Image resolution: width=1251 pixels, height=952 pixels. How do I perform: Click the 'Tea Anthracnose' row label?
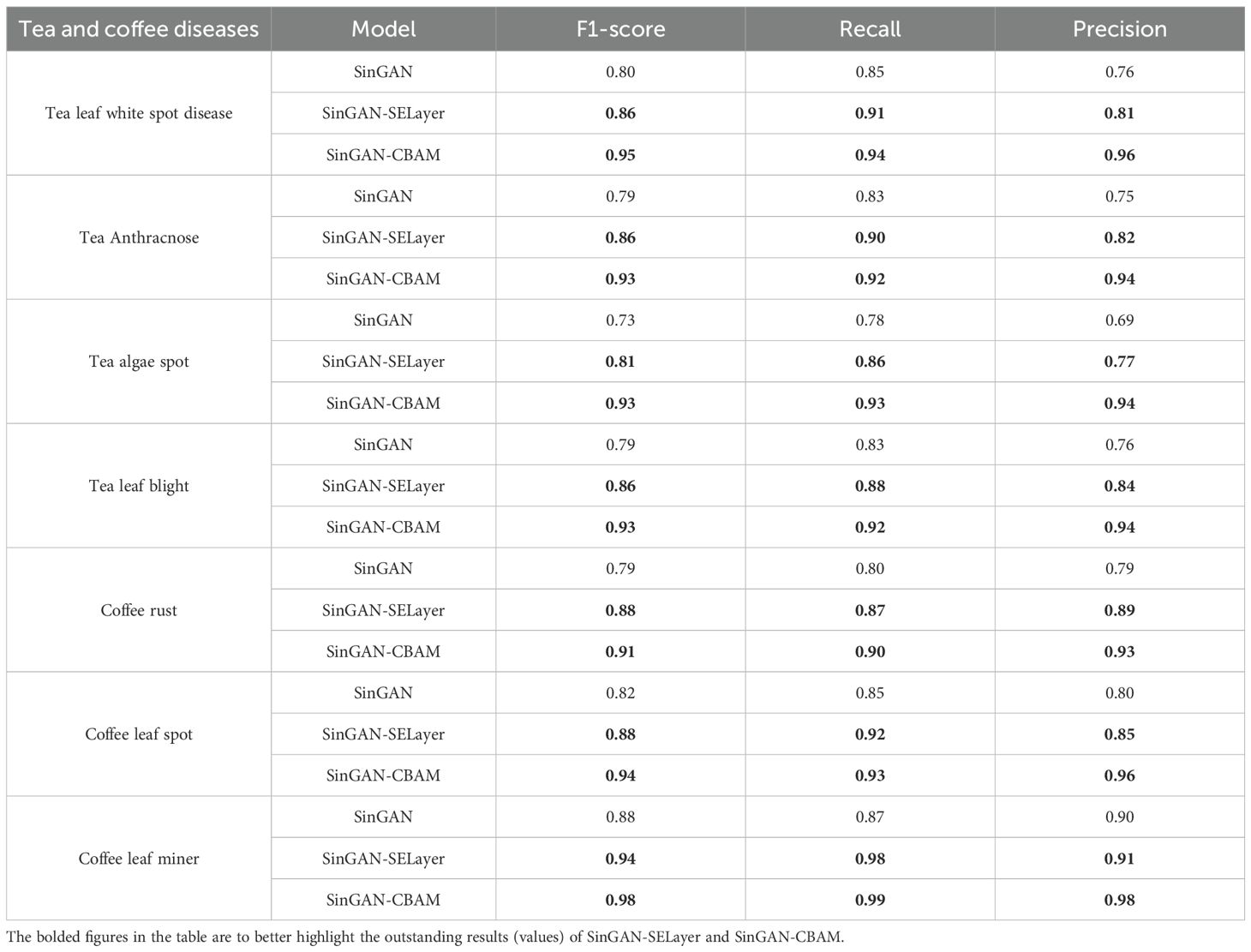(139, 237)
